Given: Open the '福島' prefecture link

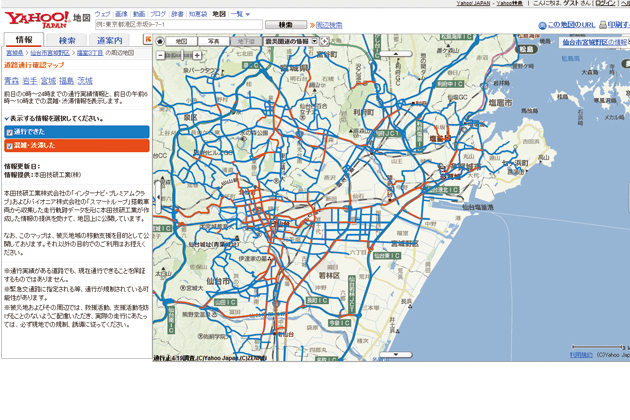Looking at the screenshot, I should (66, 80).
